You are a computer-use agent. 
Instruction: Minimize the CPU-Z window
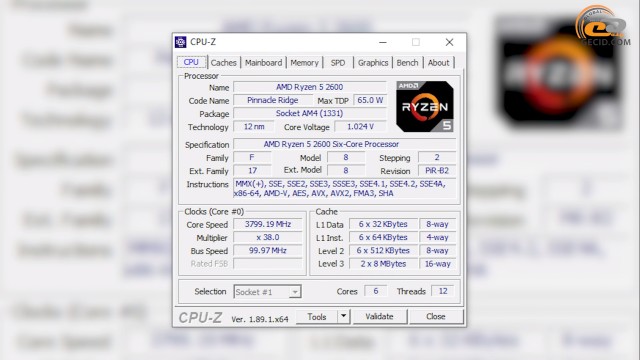click(x=382, y=42)
